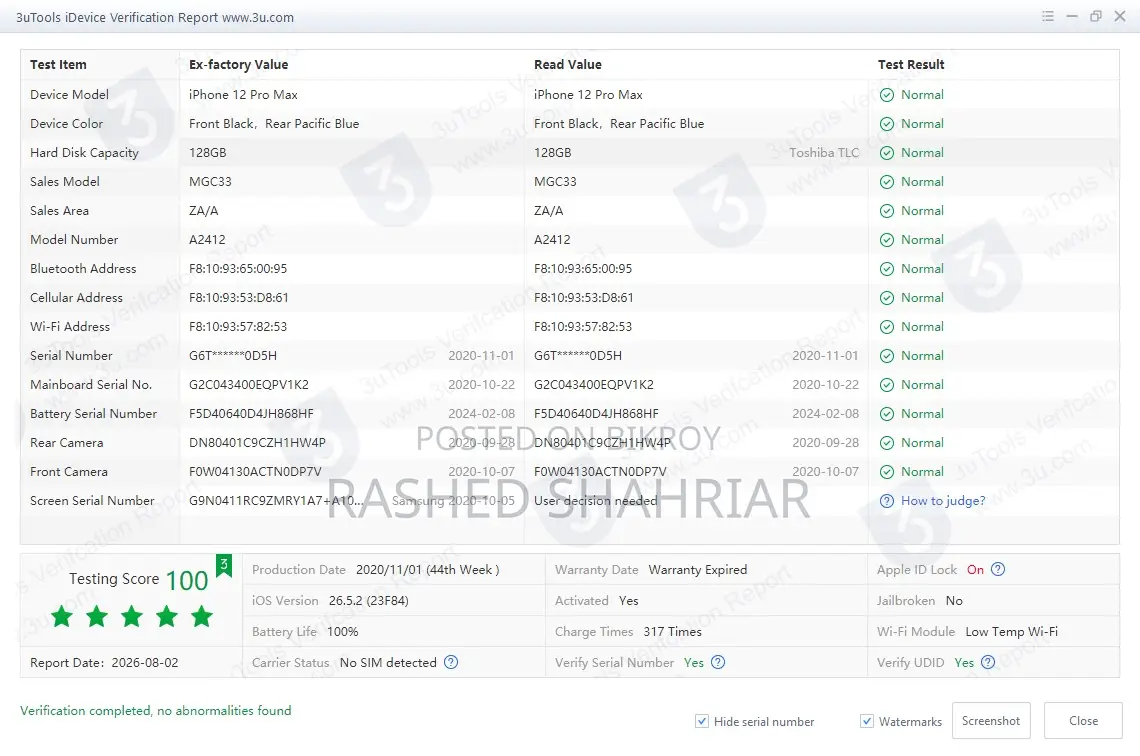
Task: Select the Toshiba TLC disk label
Action: click(x=824, y=153)
